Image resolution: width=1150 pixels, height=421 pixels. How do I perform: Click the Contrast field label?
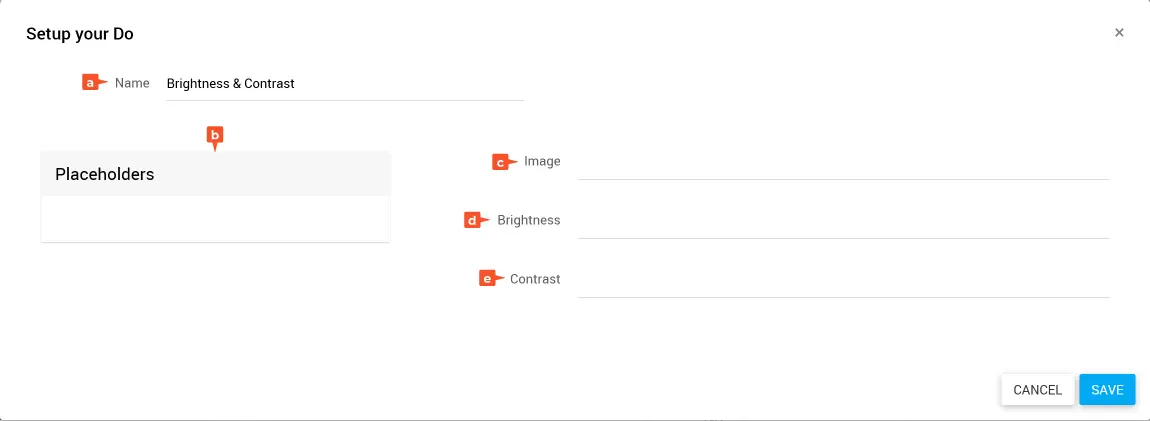click(535, 279)
